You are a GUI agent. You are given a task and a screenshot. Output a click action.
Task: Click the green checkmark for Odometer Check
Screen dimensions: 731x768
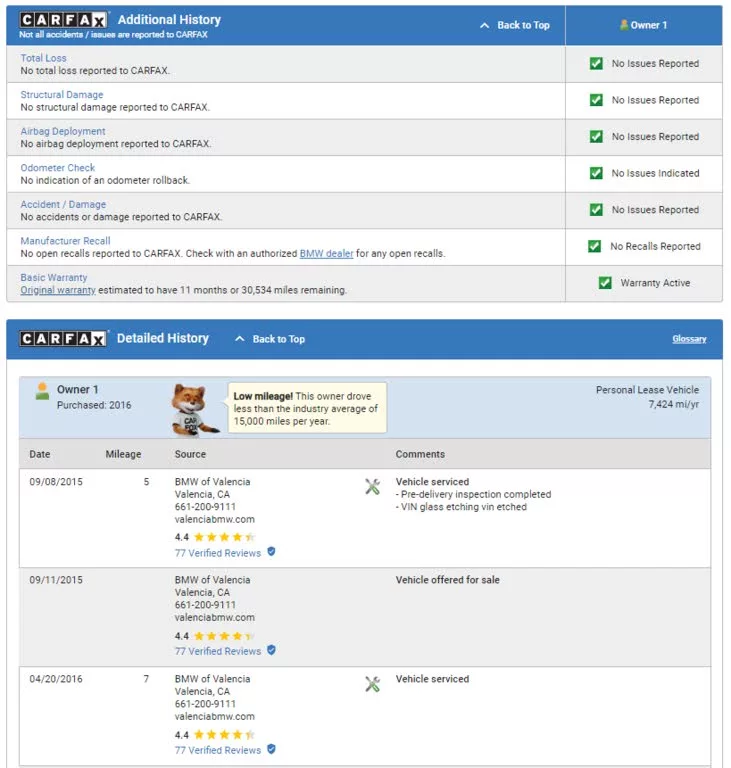596,173
